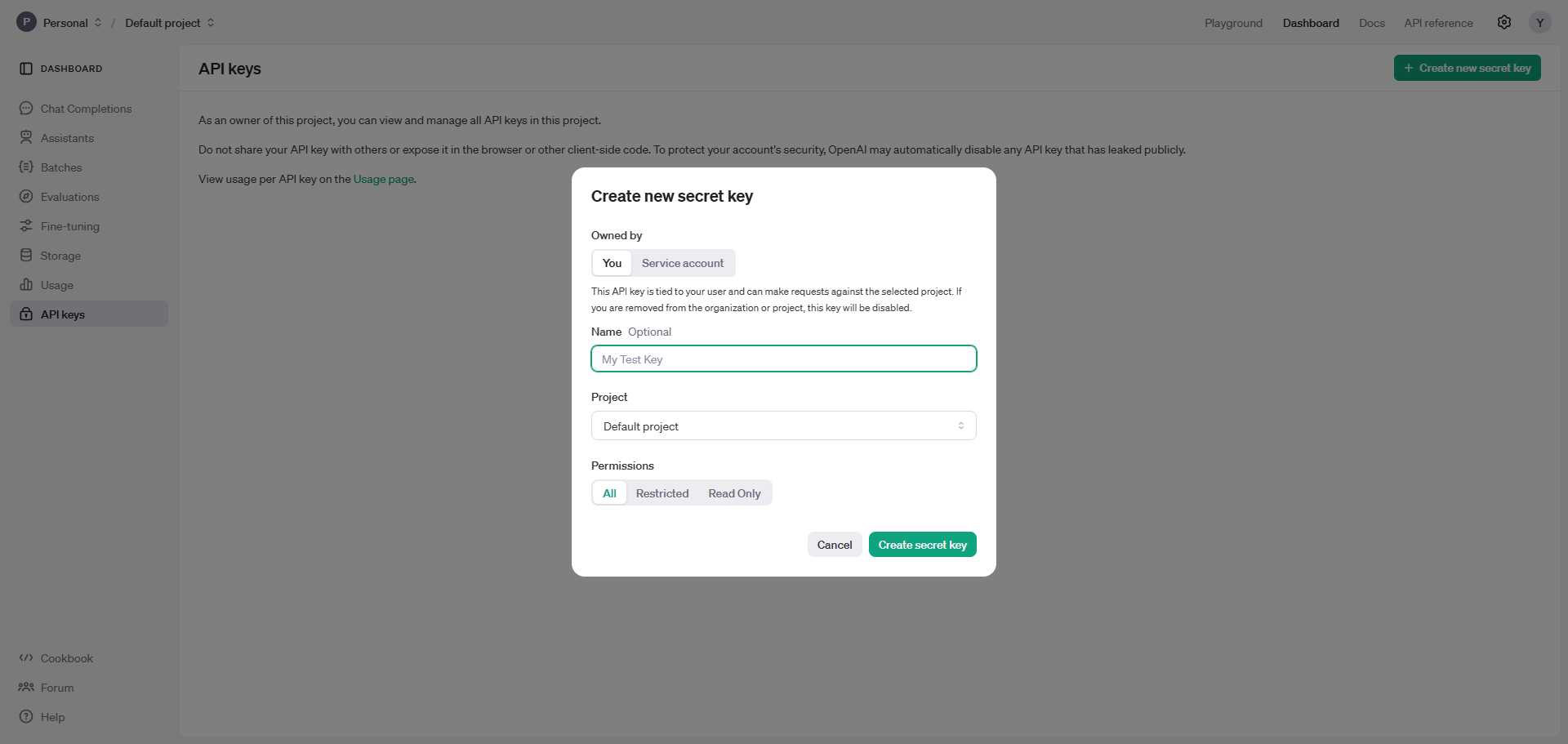
Task: Focus the key Name input field
Action: [x=783, y=359]
